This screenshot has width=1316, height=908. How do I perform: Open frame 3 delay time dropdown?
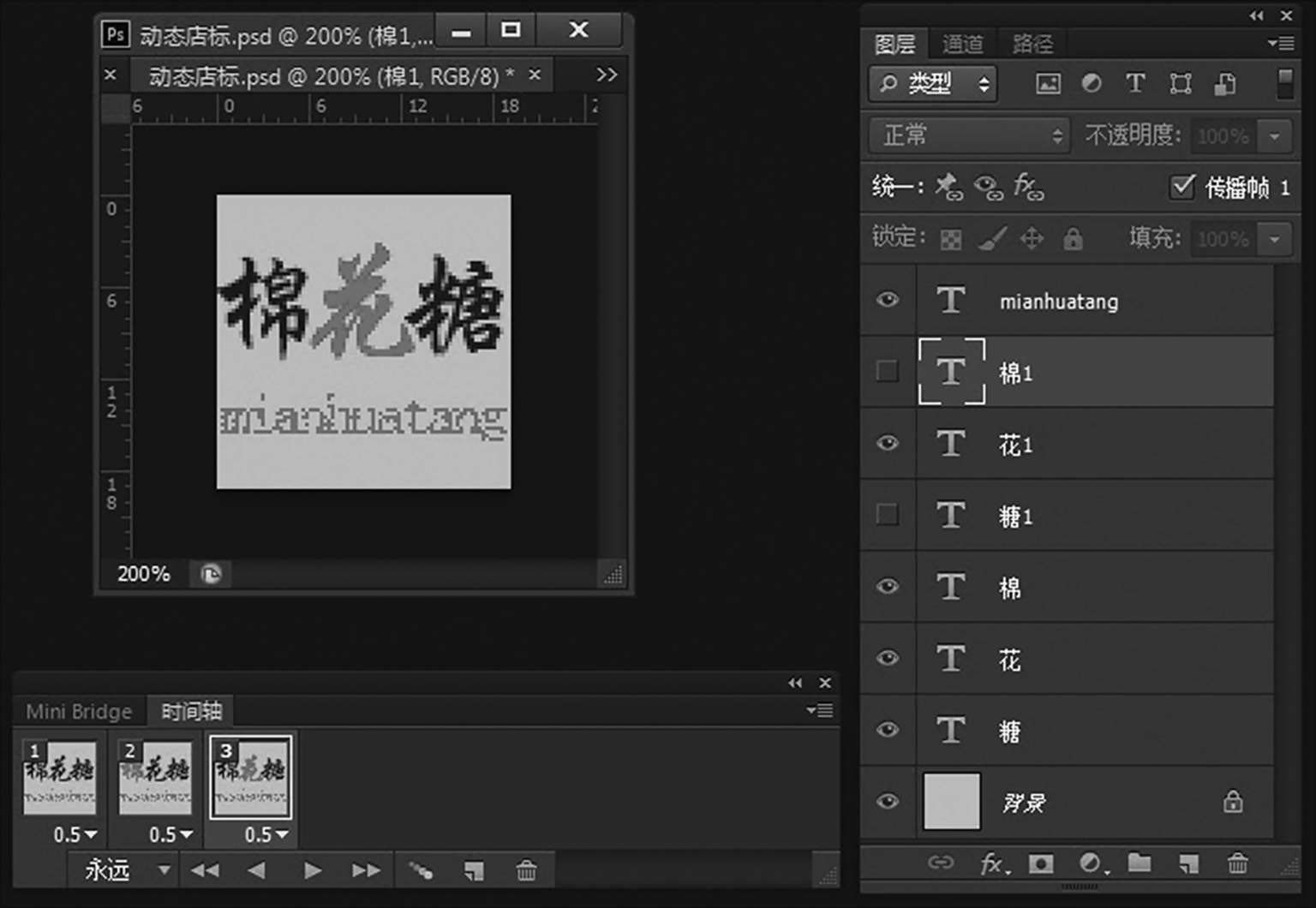coord(266,834)
